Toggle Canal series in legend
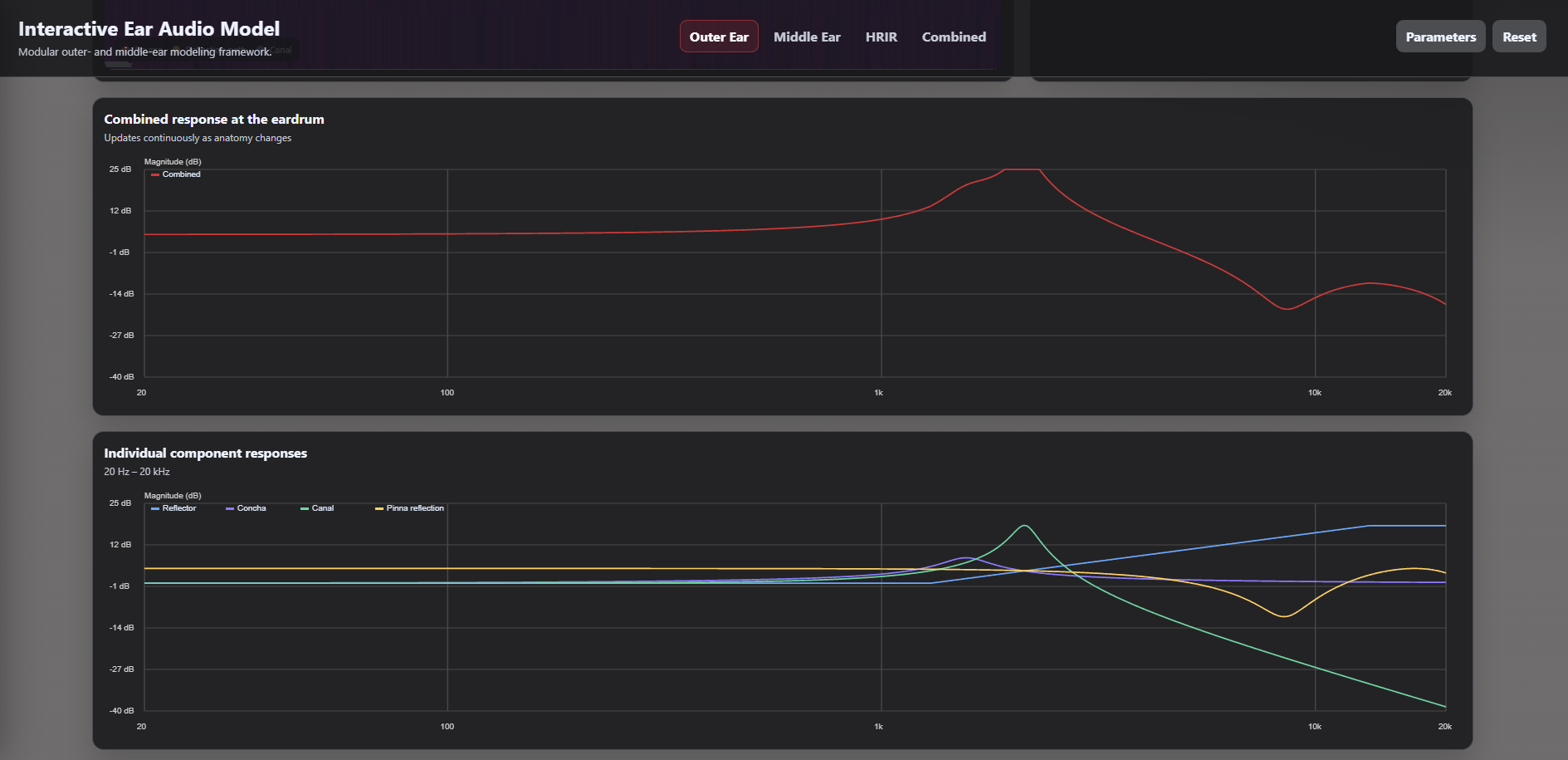1568x760 pixels. click(317, 508)
